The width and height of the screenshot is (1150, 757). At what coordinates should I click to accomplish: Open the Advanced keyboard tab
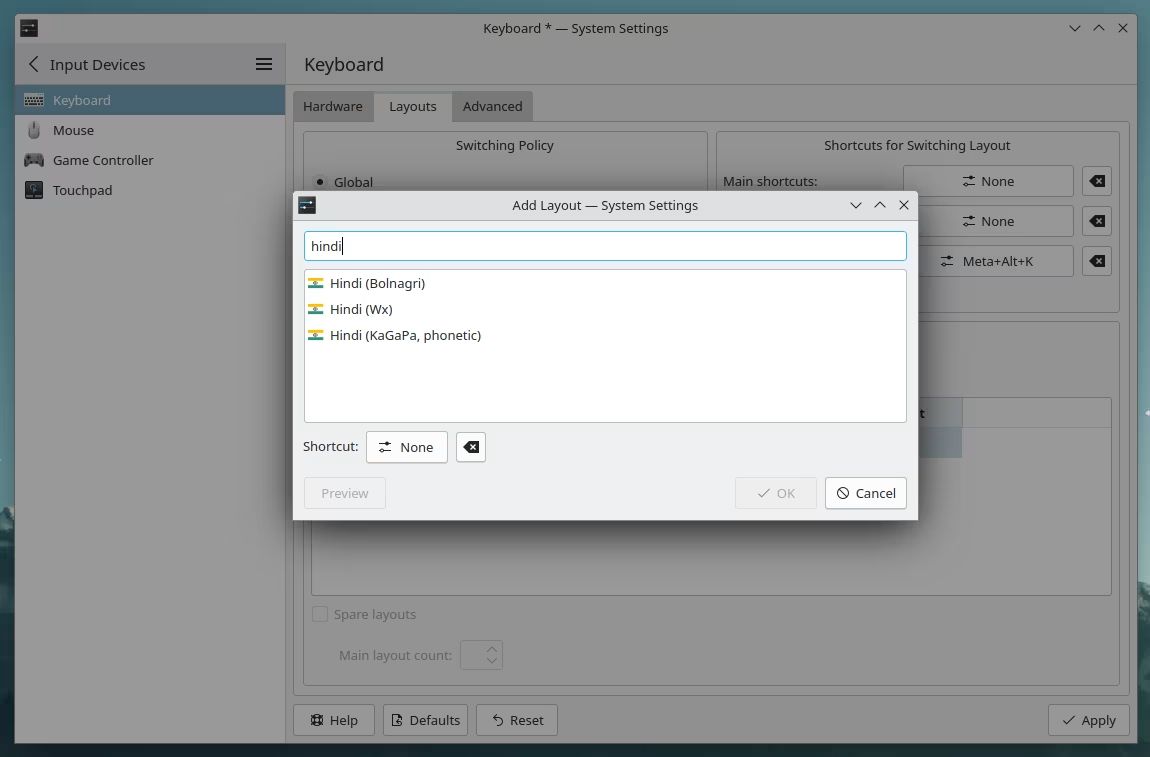[492, 106]
